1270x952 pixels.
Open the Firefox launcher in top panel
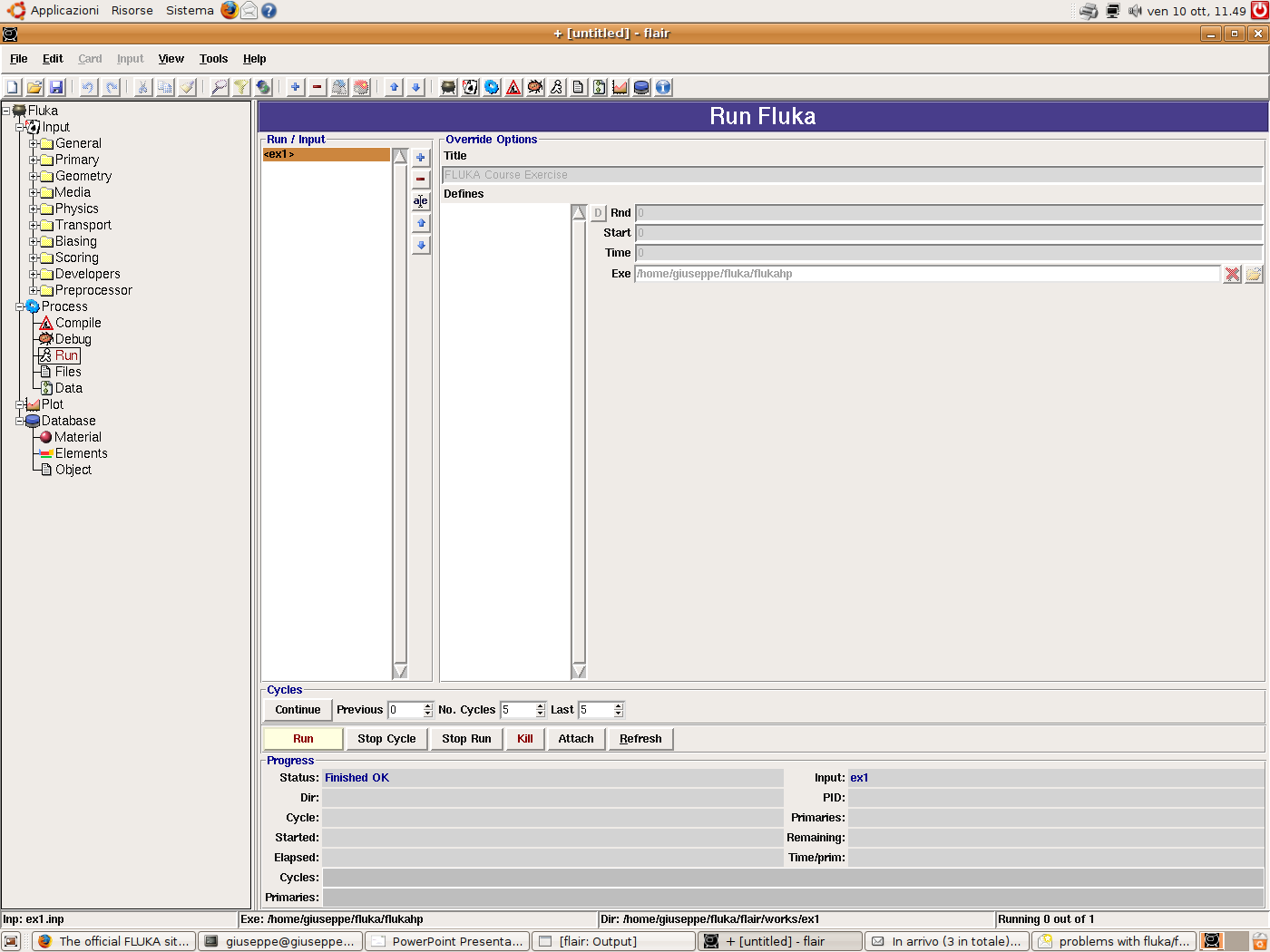pyautogui.click(x=230, y=11)
